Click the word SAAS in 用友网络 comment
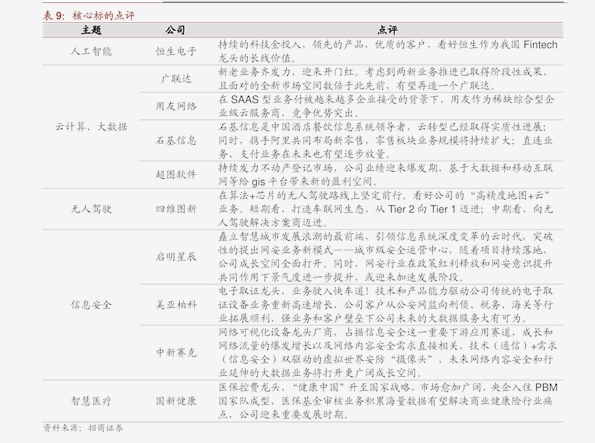Image resolution: width=595 pixels, height=443 pixels. [x=244, y=99]
